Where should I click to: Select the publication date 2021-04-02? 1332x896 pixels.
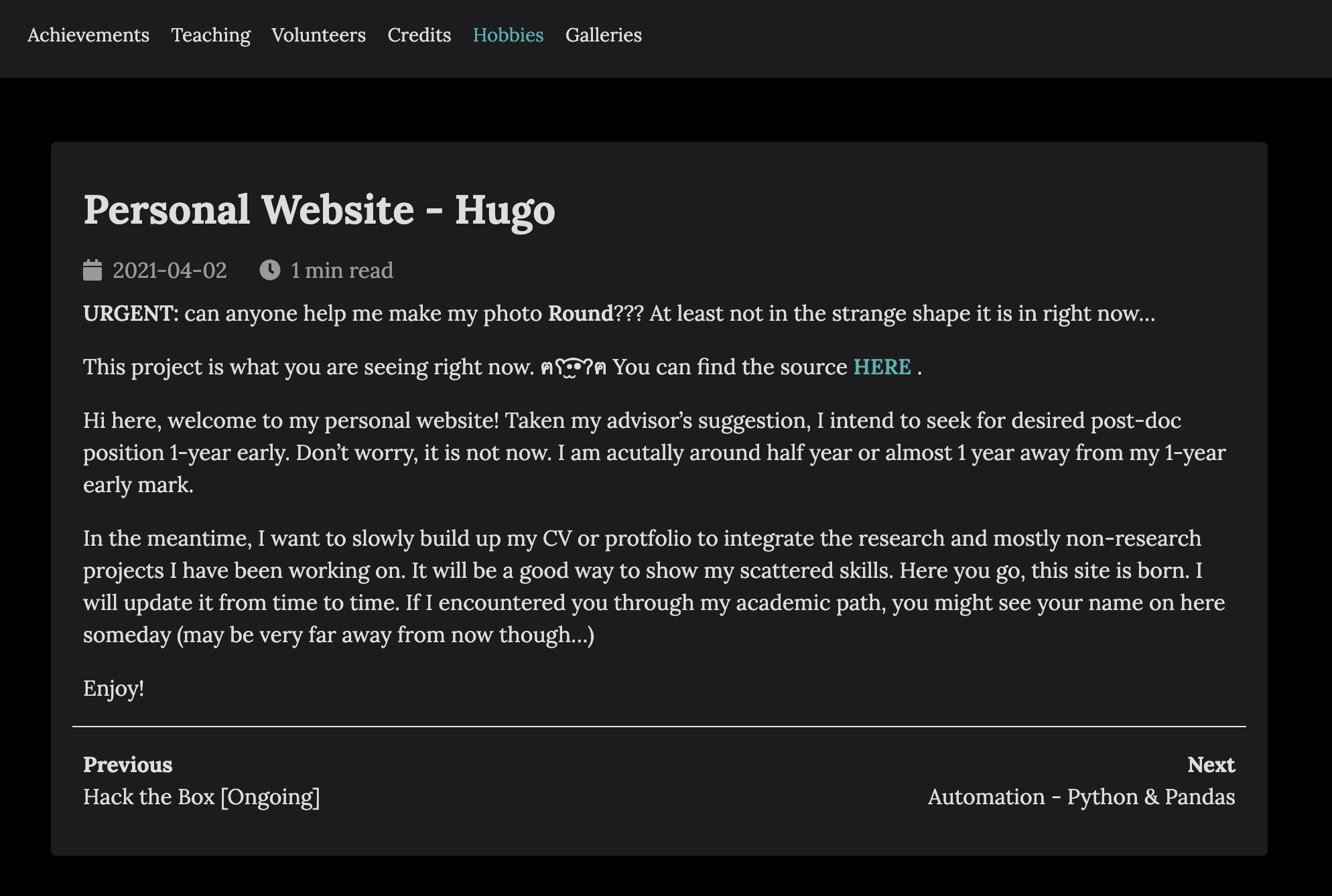(170, 270)
